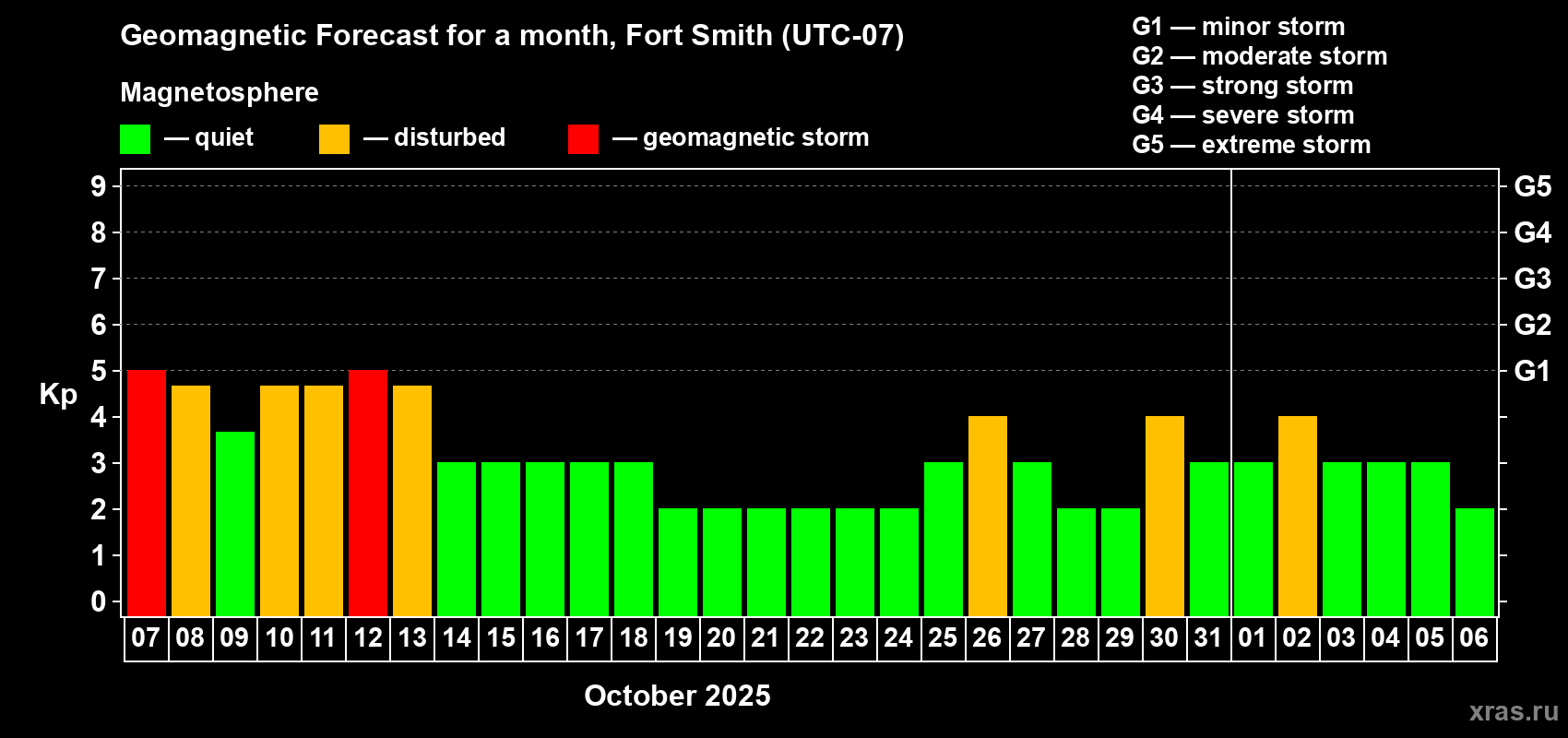Select the date label 24 below the chart

point(898,637)
